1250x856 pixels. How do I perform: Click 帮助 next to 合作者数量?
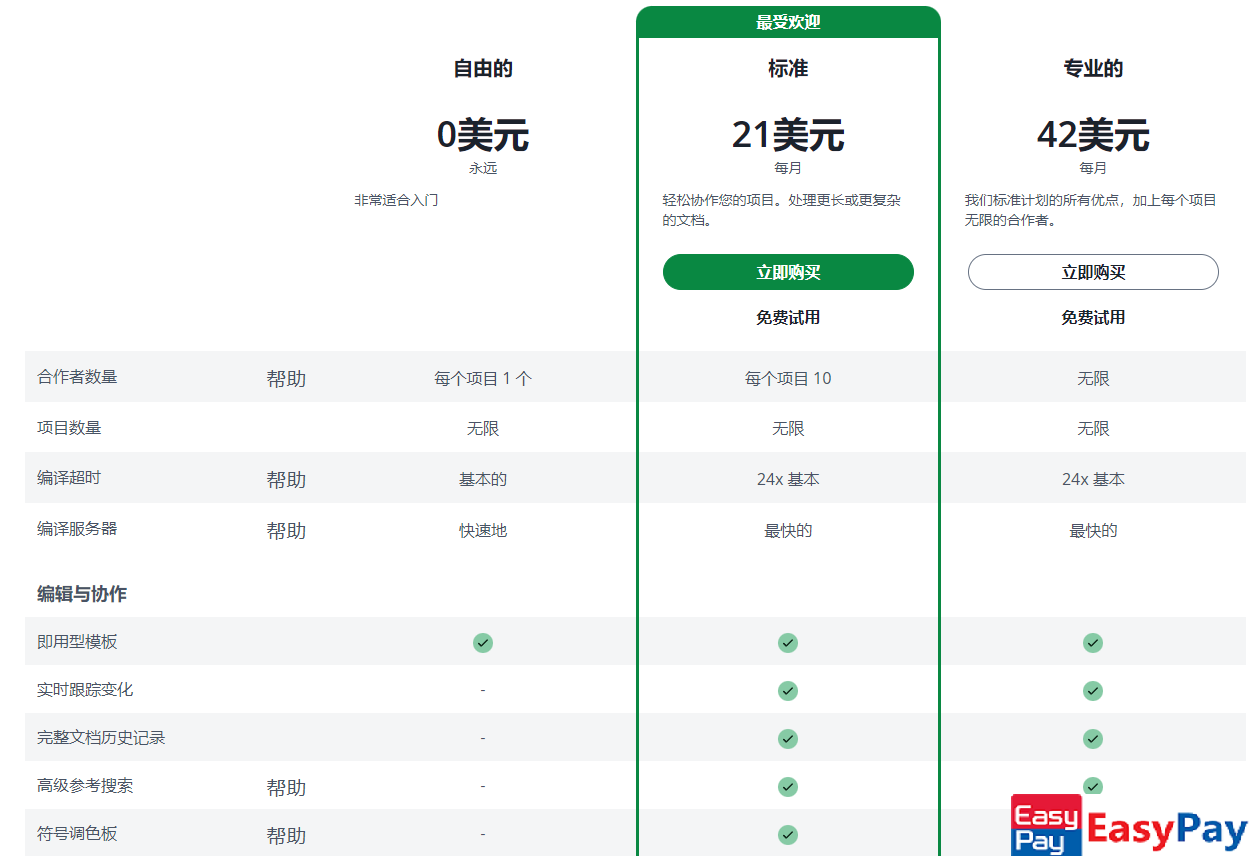click(286, 379)
